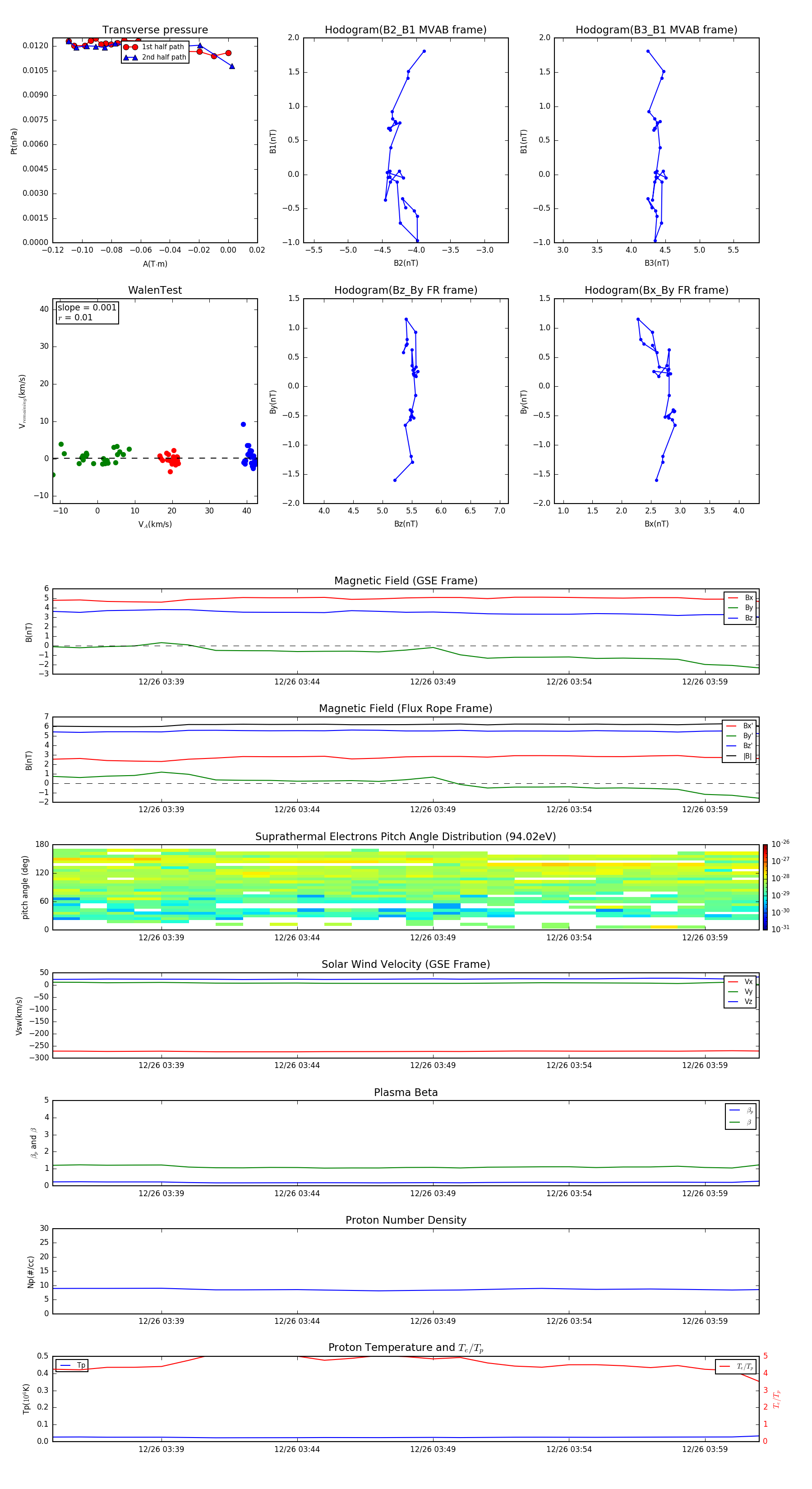The width and height of the screenshot is (812, 1489).
Task: Click '12/26 03:39' tick under GSE Magnetic Field panel
Action: click(161, 682)
